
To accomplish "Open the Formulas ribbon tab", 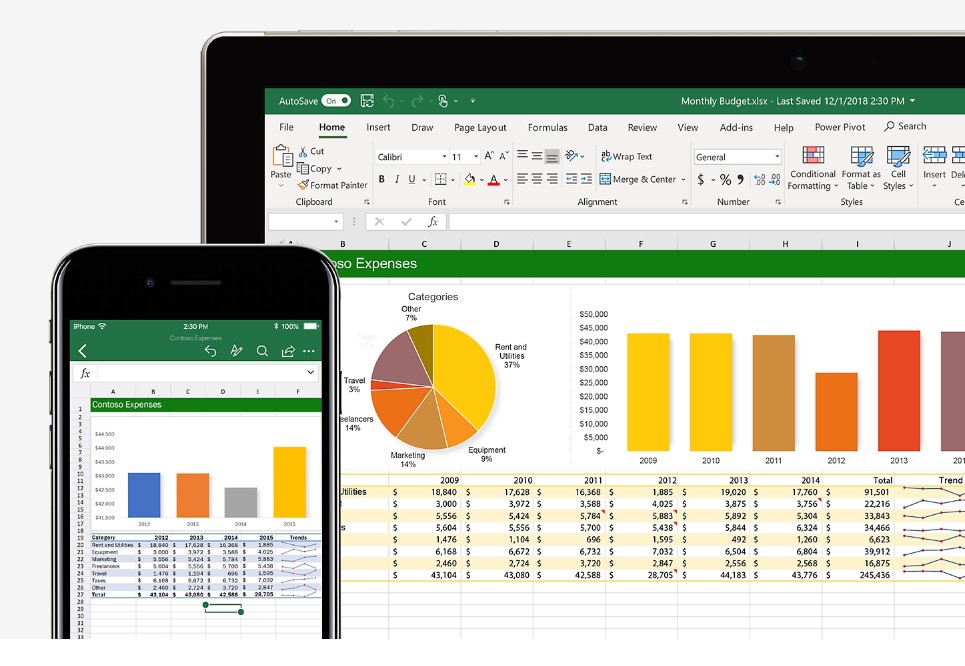I will click(547, 128).
